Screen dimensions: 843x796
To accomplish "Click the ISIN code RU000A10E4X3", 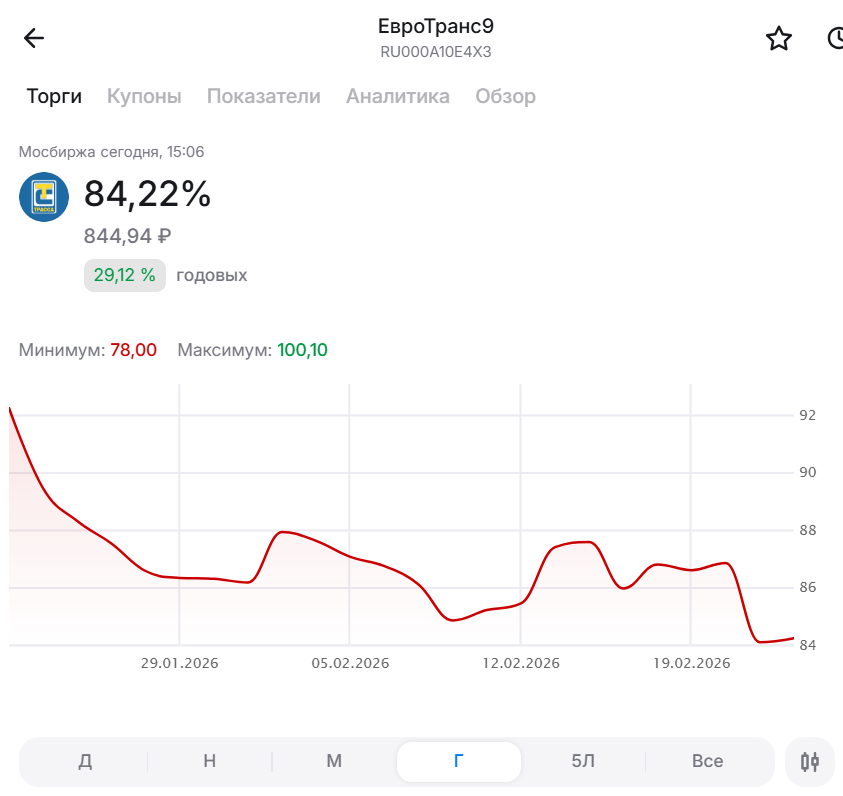I will point(435,52).
